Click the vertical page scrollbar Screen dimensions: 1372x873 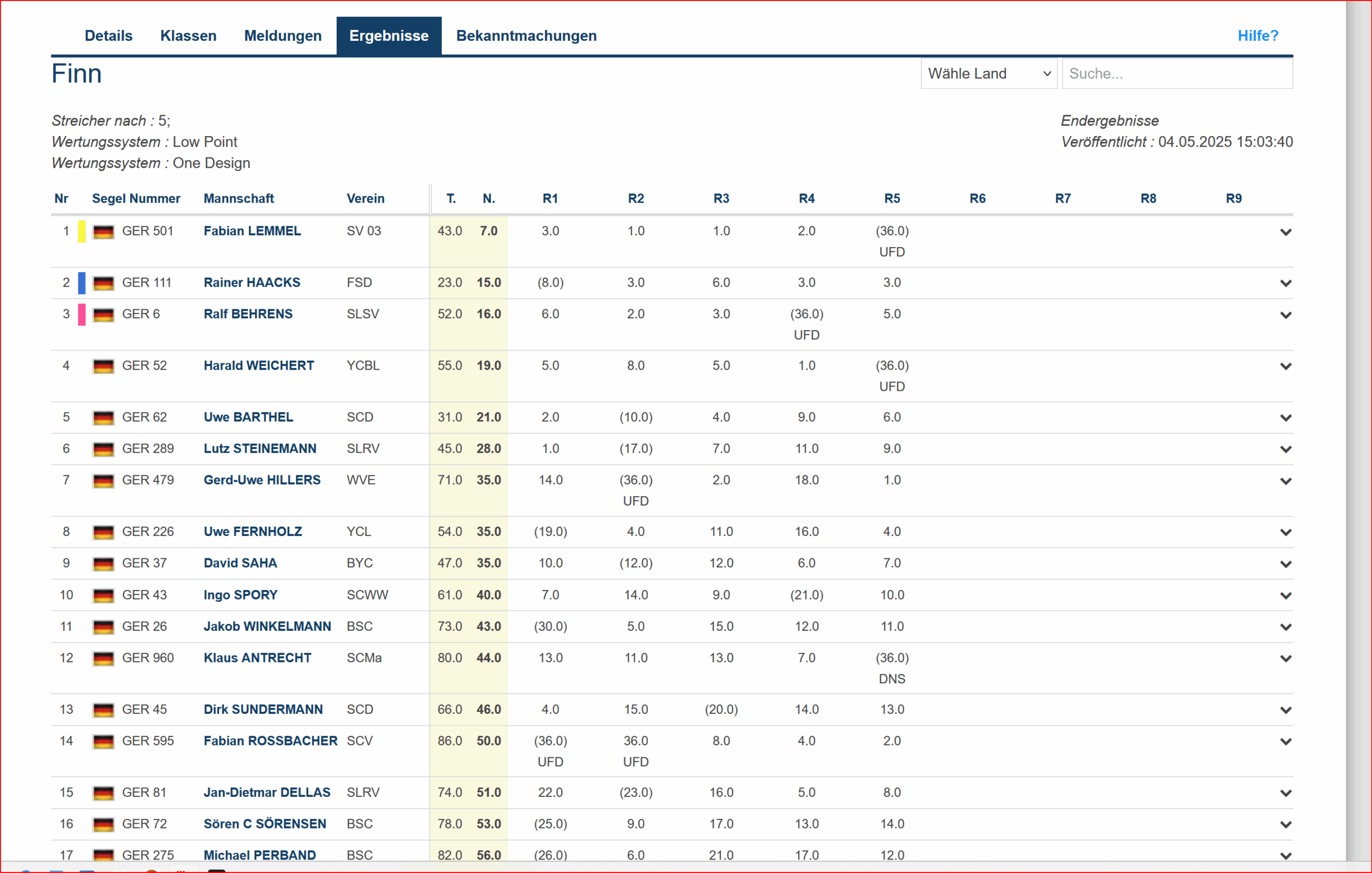click(1358, 431)
